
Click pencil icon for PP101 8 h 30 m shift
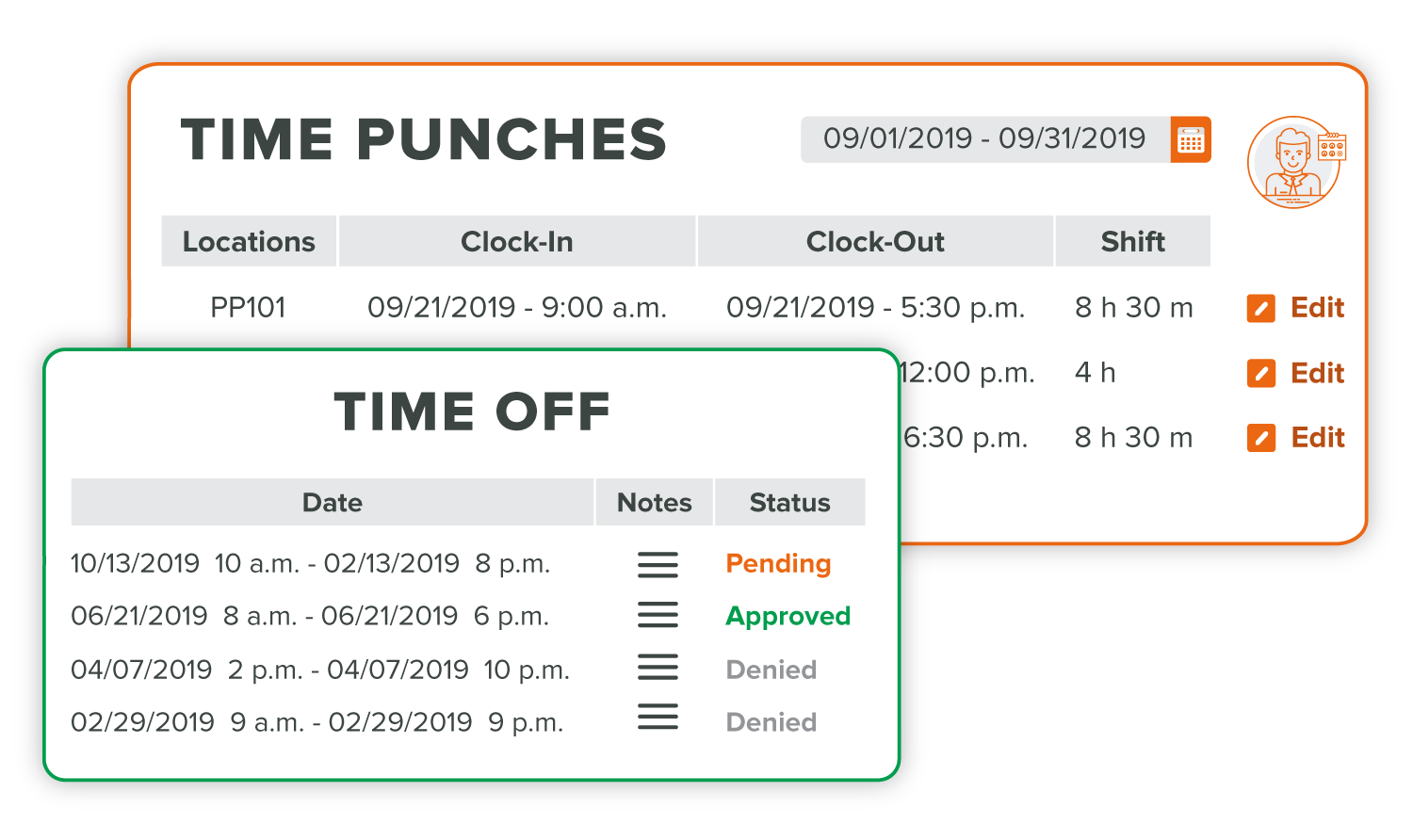(x=1261, y=309)
